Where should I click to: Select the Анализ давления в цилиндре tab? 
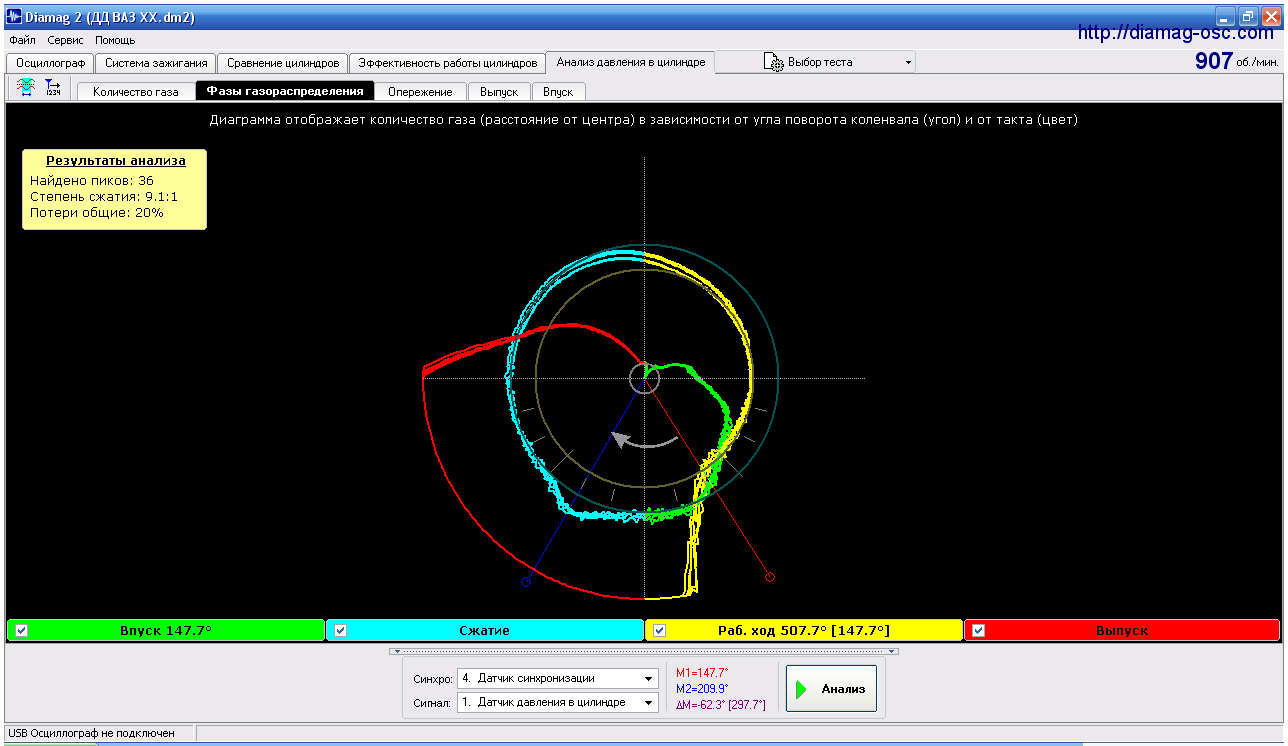coord(631,62)
